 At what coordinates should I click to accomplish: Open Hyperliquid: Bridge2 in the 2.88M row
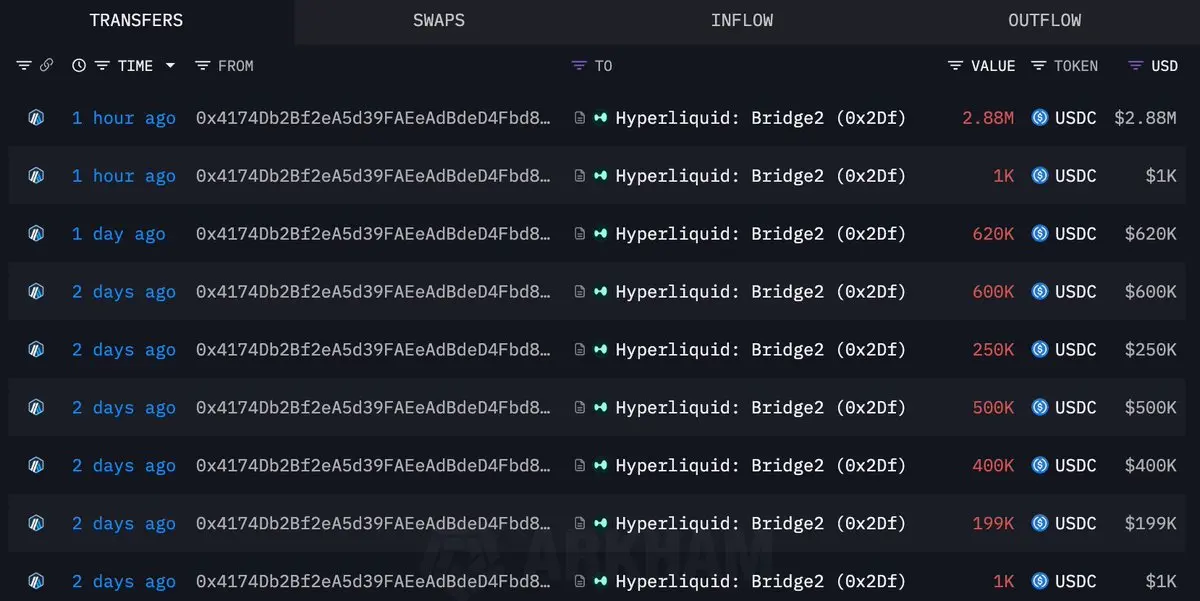pos(760,118)
